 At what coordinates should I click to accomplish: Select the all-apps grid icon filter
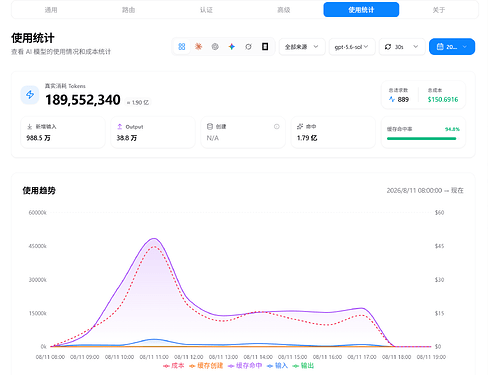coord(182,47)
